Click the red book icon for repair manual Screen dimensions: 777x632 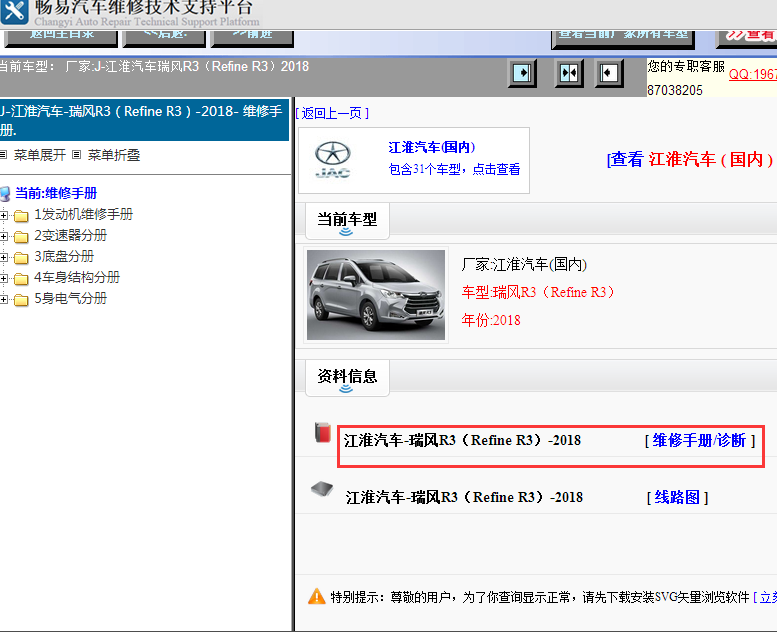pyautogui.click(x=323, y=433)
